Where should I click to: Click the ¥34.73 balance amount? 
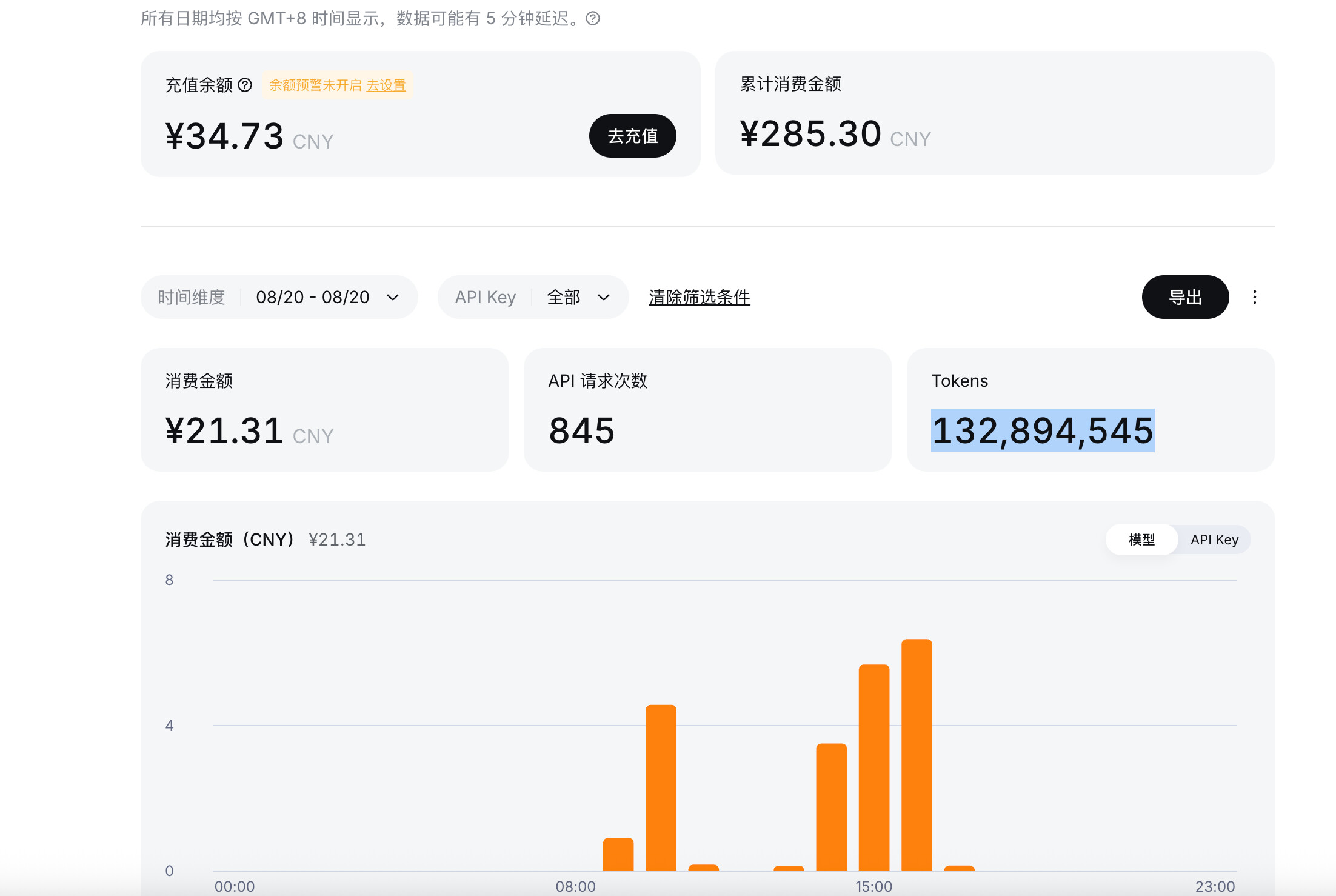(x=224, y=136)
